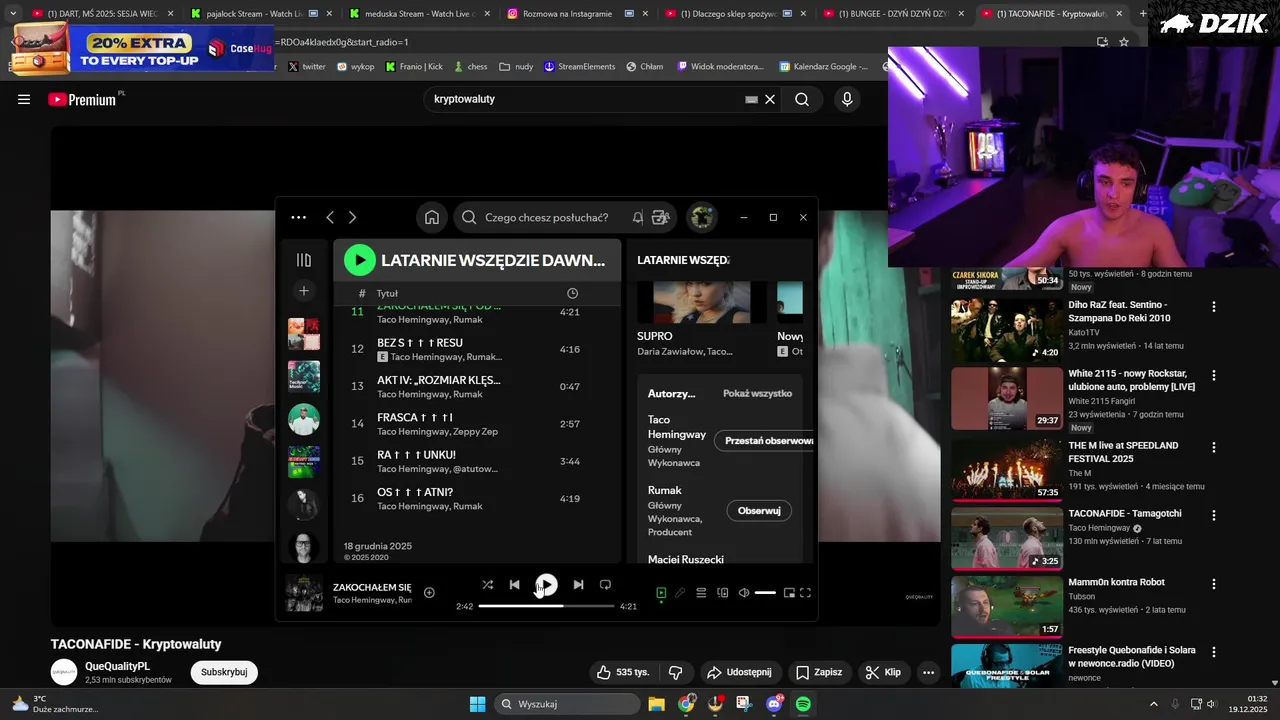Open the Spotify profile avatar menu

pos(702,217)
